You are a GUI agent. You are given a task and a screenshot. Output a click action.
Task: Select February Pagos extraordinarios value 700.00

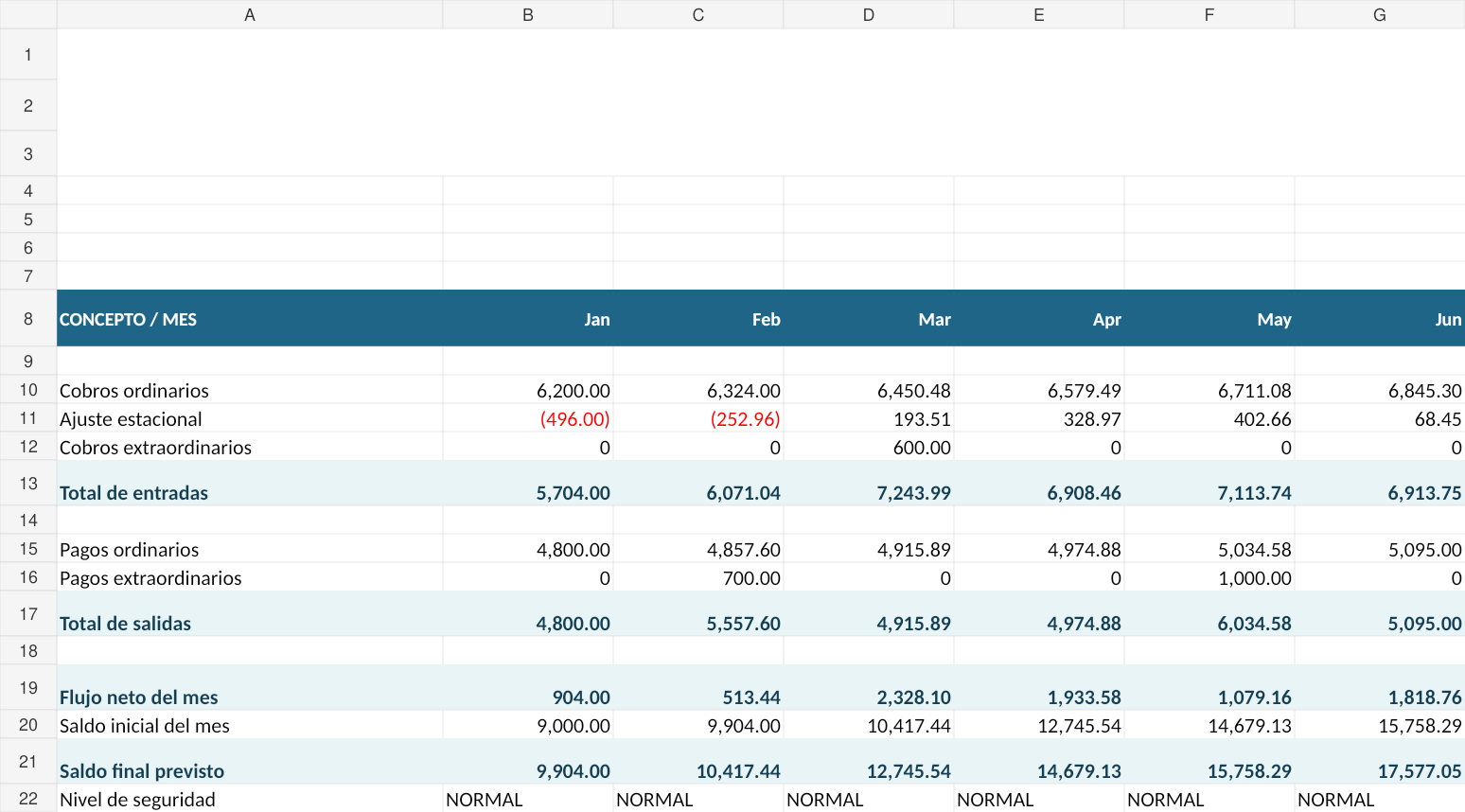tap(698, 577)
